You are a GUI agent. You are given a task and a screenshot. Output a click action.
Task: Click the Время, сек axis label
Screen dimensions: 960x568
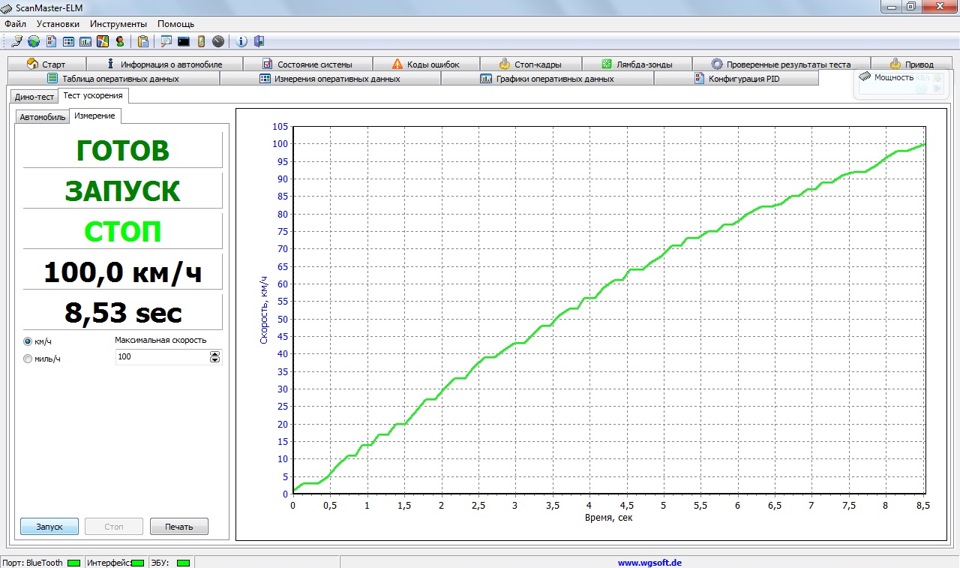coord(609,518)
